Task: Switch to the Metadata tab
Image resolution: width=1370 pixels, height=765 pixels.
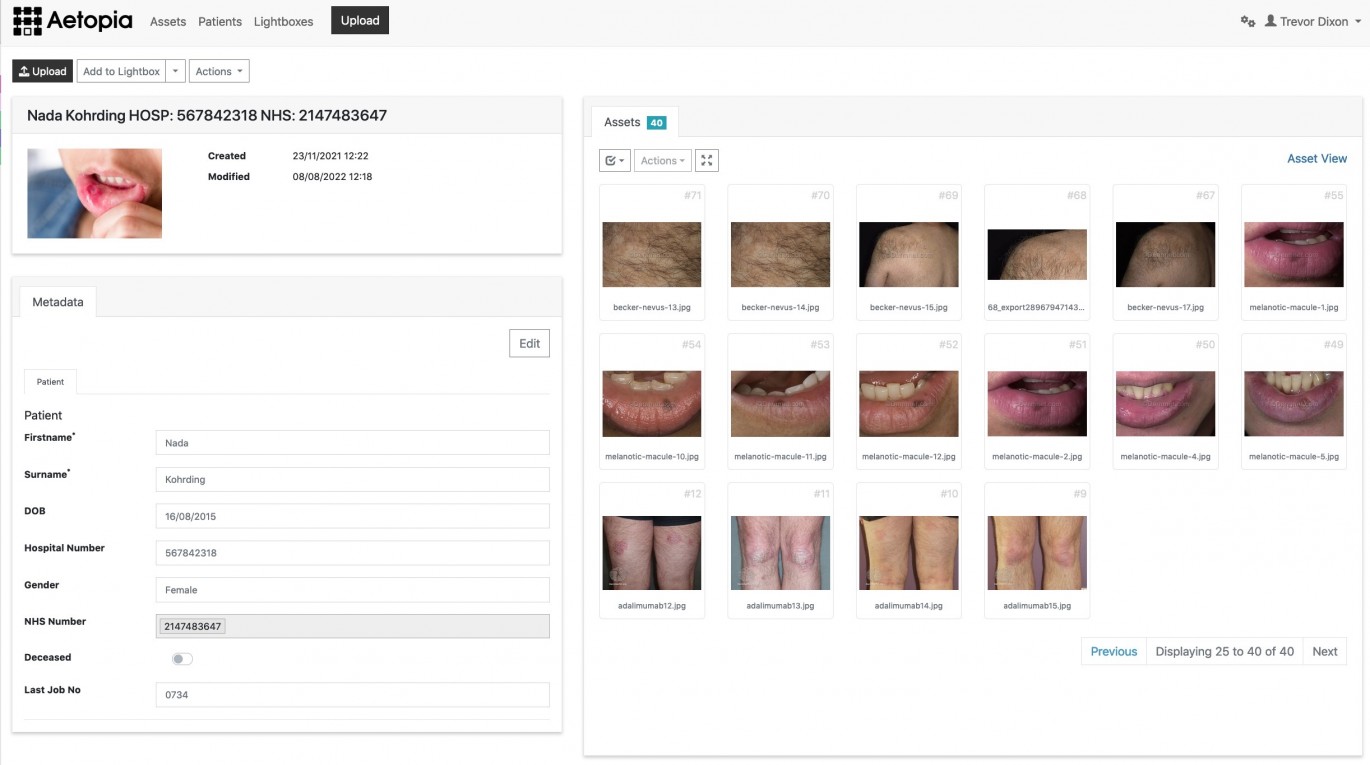Action: 58,301
